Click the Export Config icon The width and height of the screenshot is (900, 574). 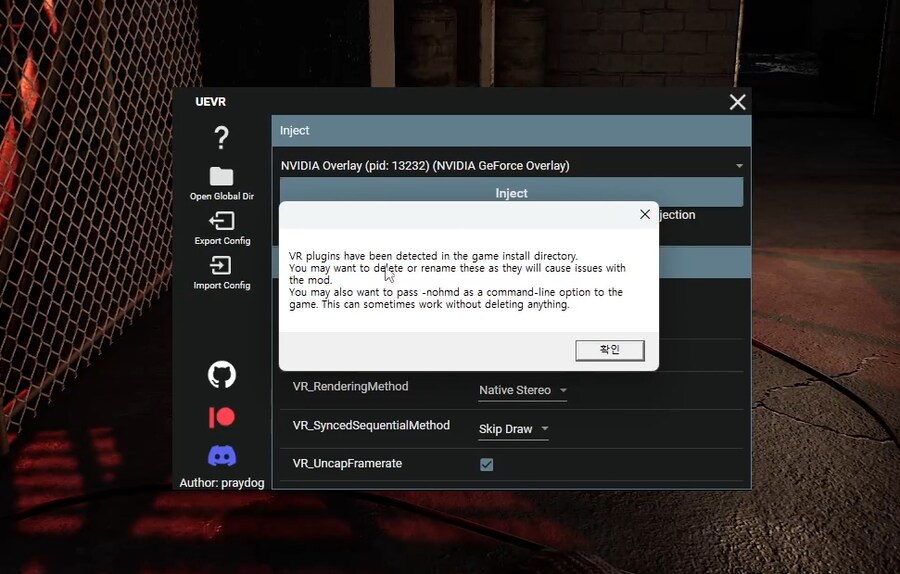click(222, 220)
